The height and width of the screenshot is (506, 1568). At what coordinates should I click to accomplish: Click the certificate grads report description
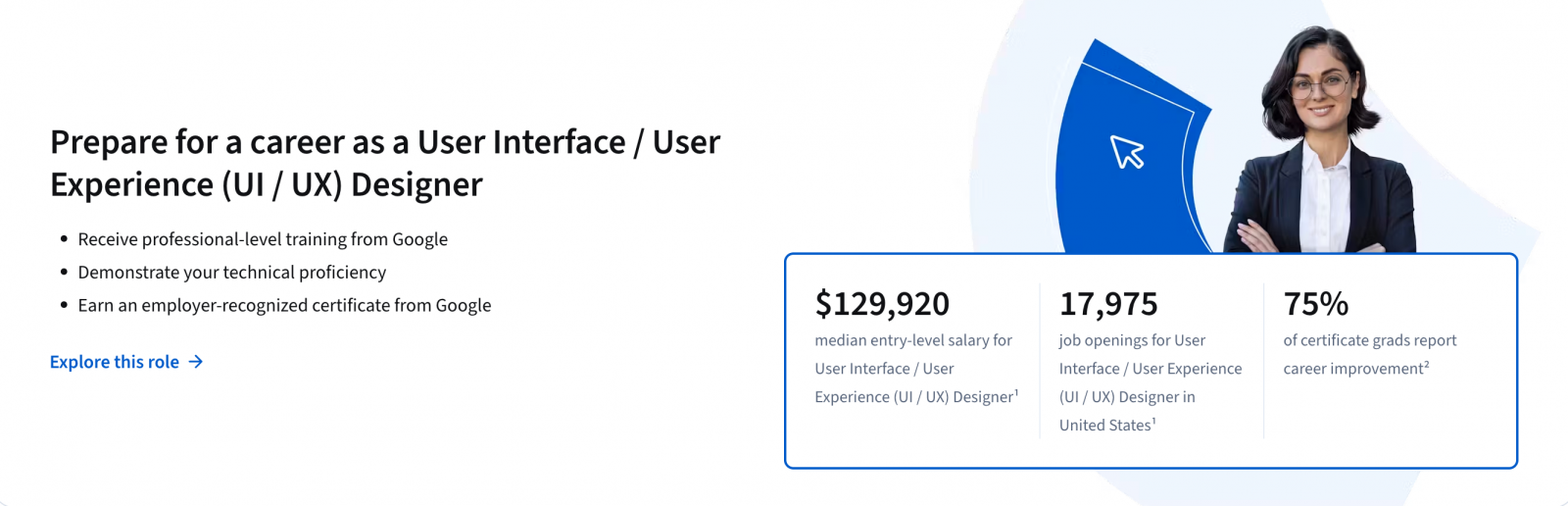point(1369,354)
